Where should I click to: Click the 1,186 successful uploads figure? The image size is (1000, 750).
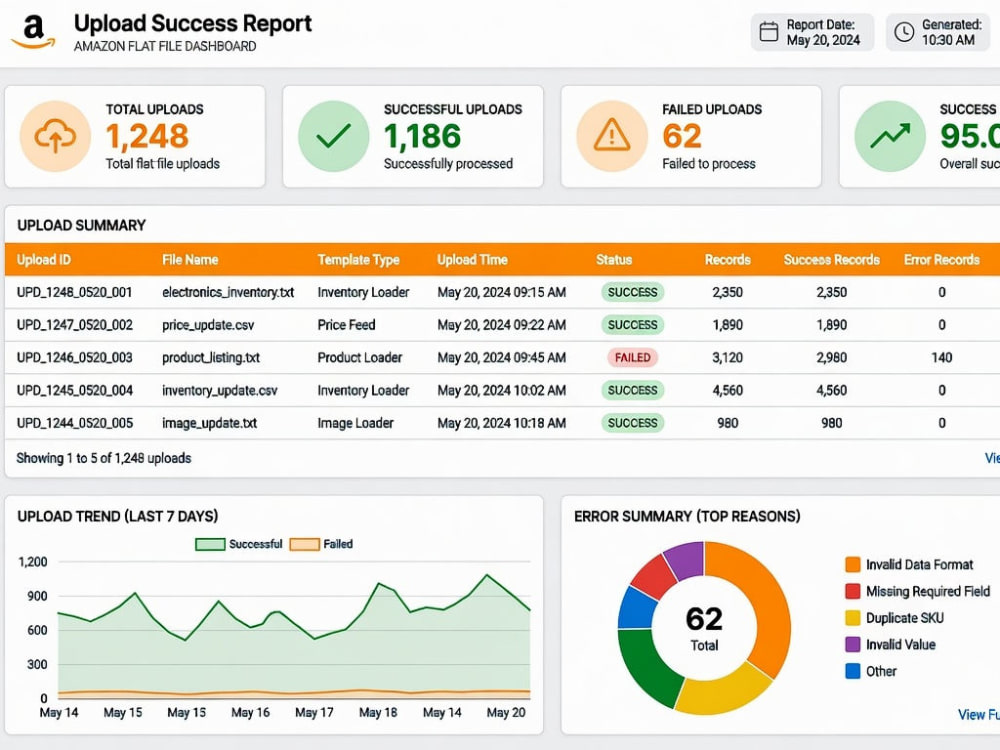422,136
